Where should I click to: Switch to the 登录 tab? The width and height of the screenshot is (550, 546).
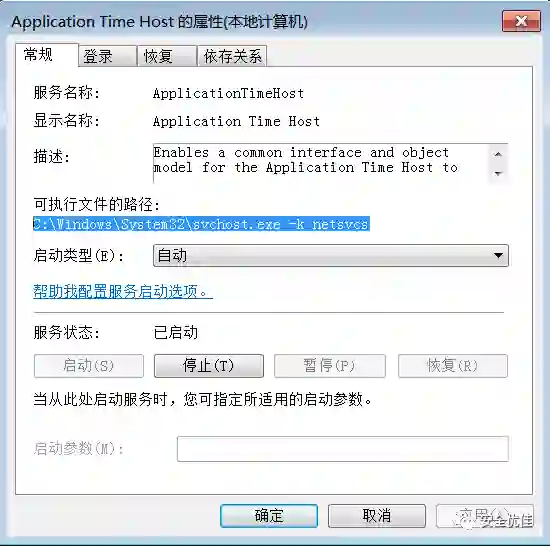[108, 56]
